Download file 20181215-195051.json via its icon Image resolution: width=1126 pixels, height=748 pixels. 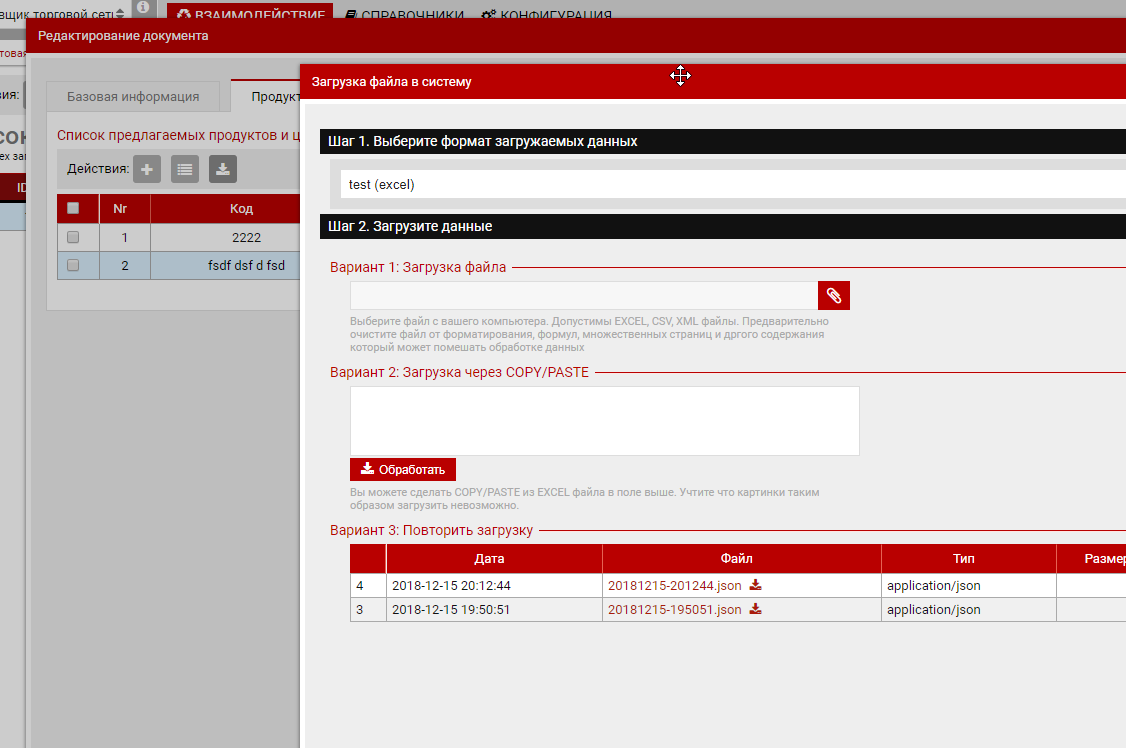tap(756, 609)
